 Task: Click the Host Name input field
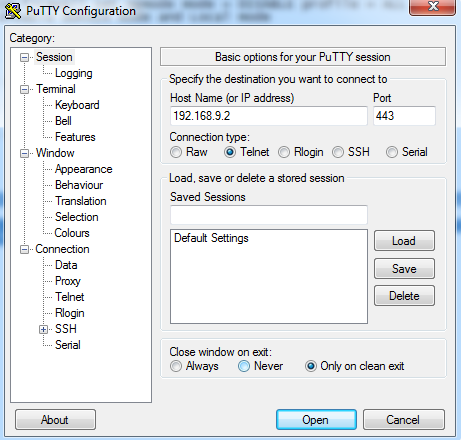click(x=269, y=116)
